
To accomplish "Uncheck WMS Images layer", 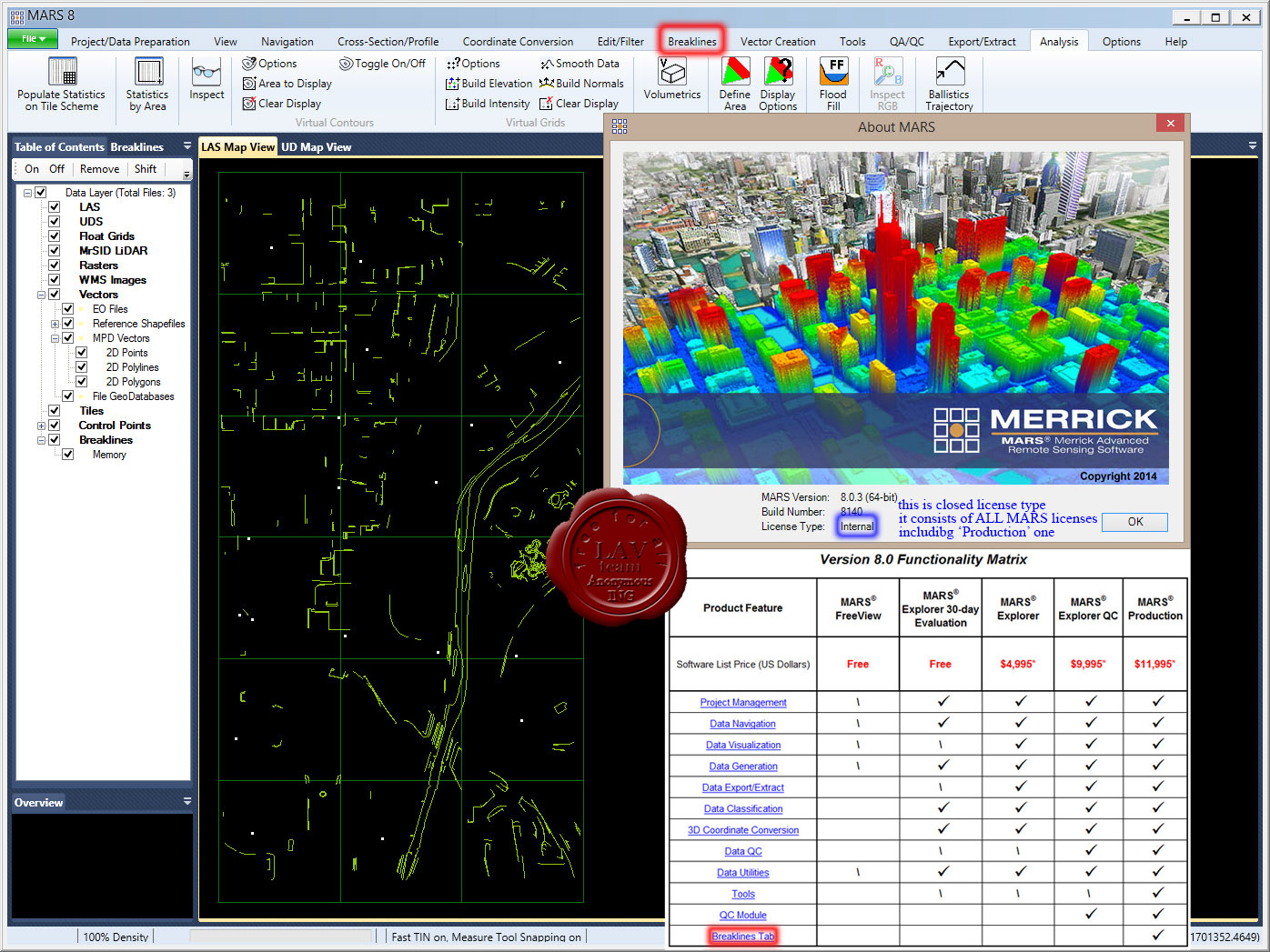I will tap(55, 280).
